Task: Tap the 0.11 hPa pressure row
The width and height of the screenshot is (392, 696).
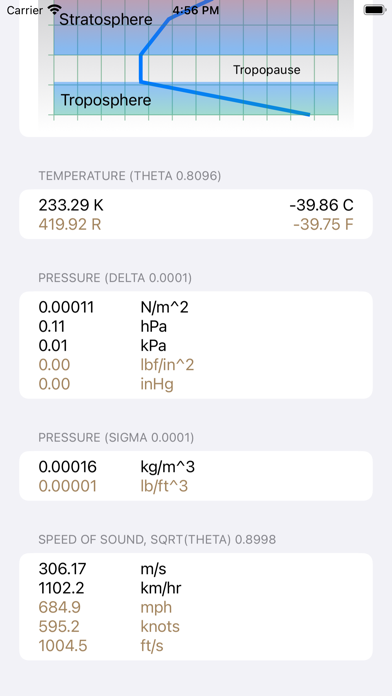Action: (196, 327)
